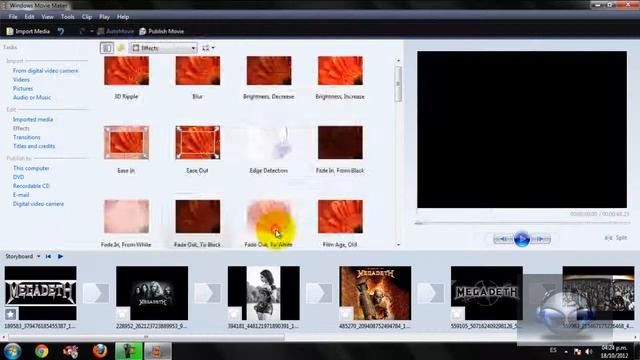Click transition box after first storyboard clip

tap(96, 293)
